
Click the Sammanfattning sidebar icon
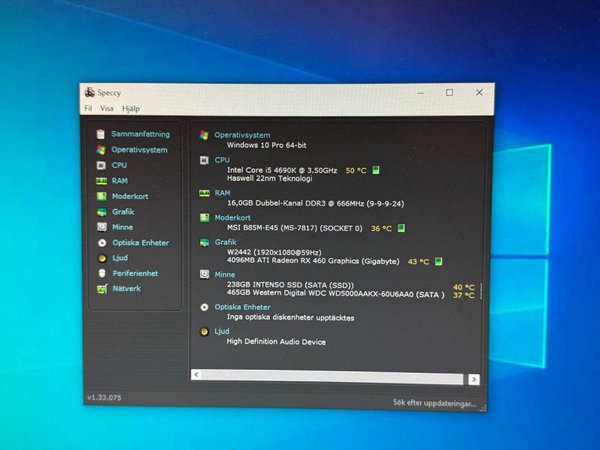(x=101, y=134)
